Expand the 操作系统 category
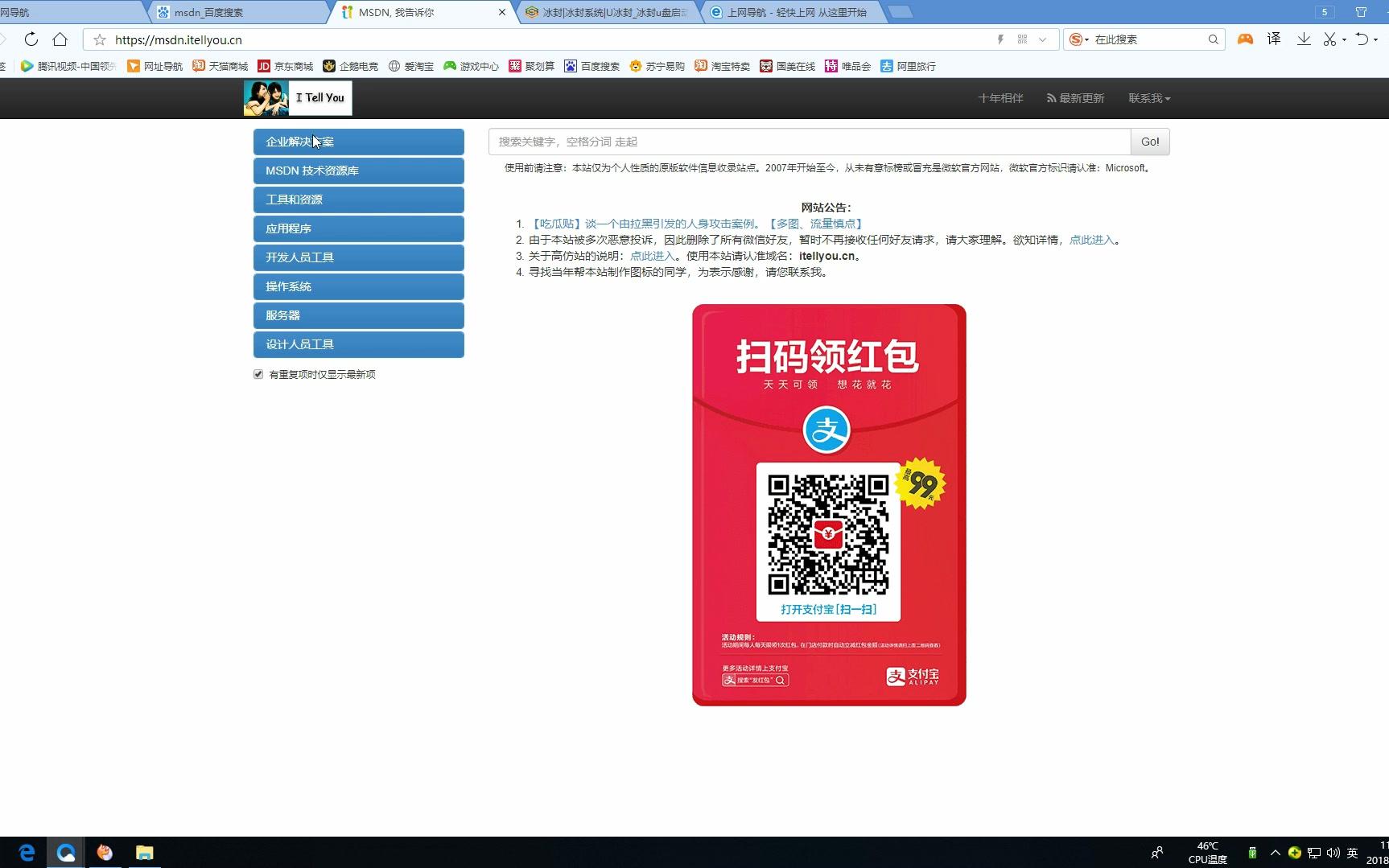This screenshot has width=1389, height=868. coord(359,286)
